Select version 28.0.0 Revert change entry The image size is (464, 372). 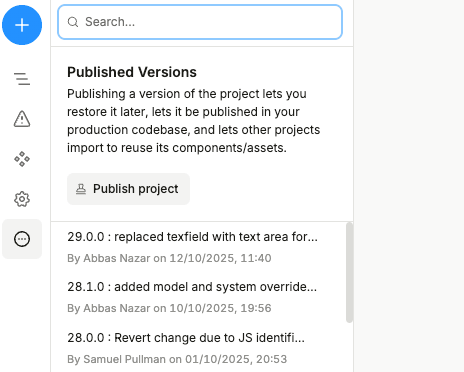199,348
